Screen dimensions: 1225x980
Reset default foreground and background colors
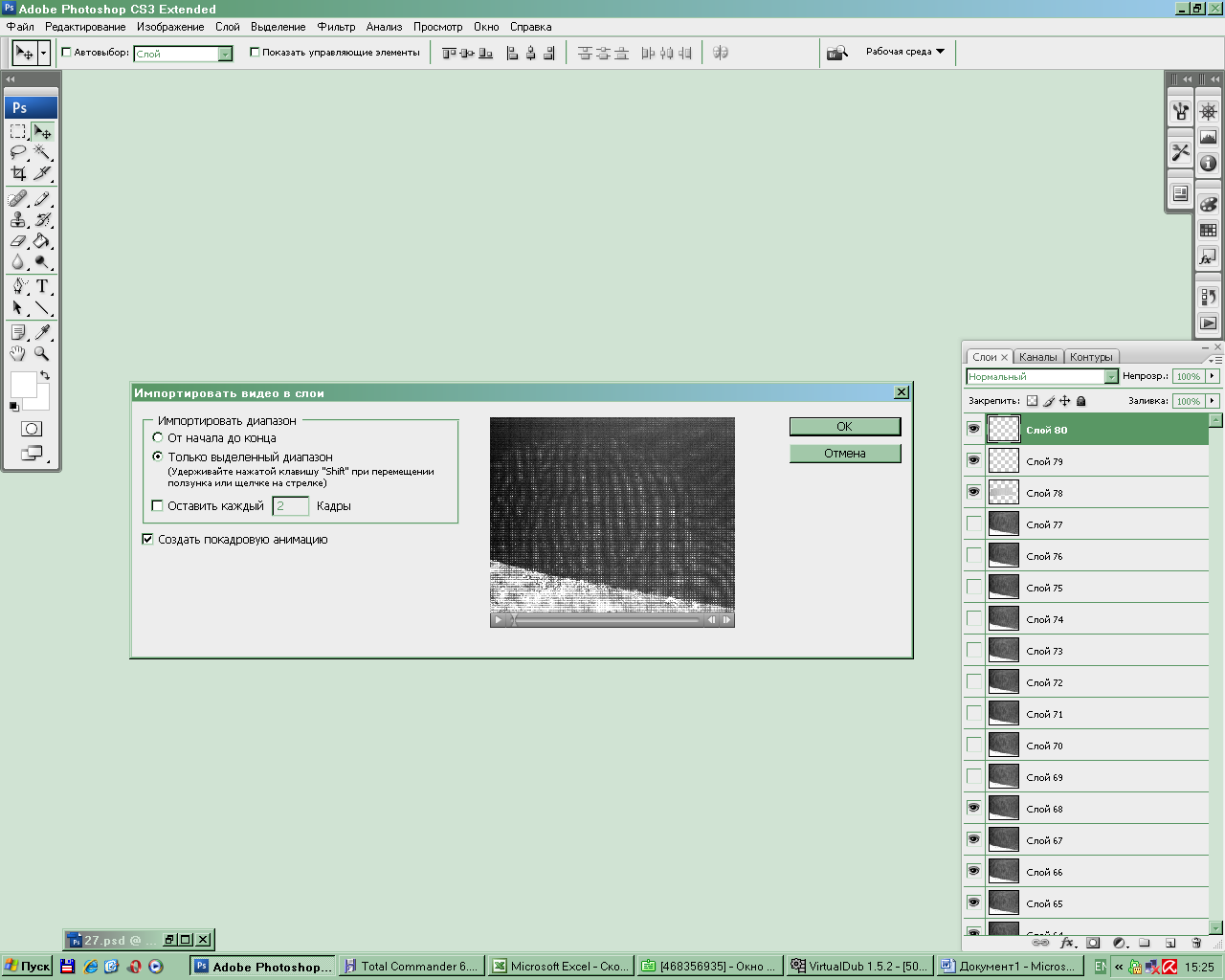[13, 407]
